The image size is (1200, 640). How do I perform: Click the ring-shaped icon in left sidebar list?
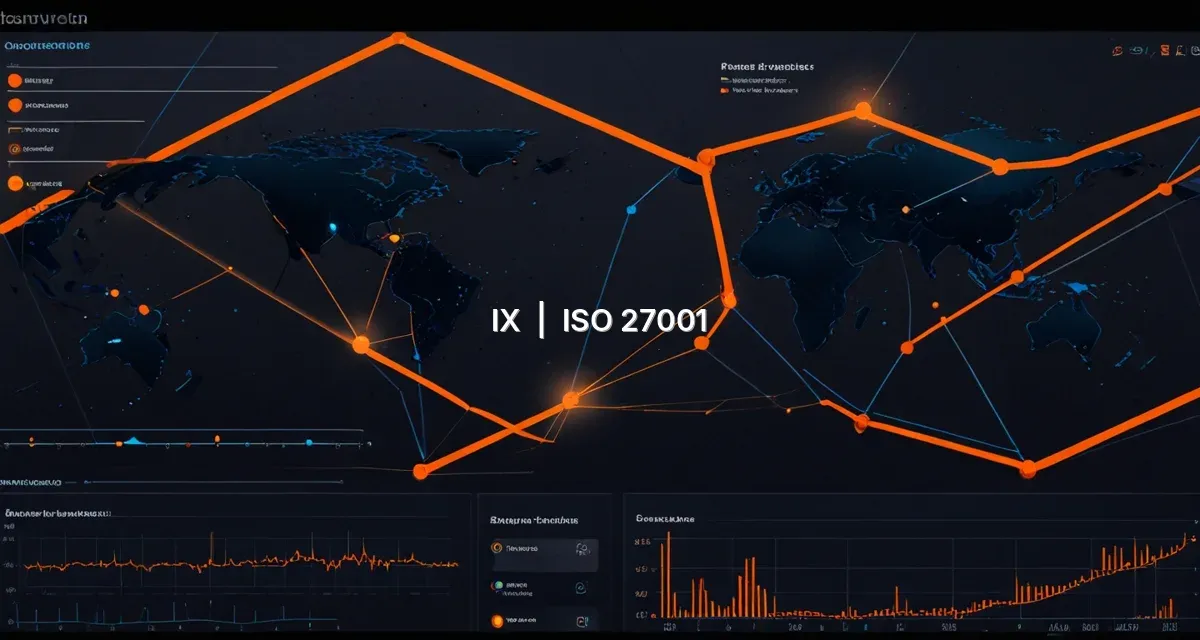point(14,149)
